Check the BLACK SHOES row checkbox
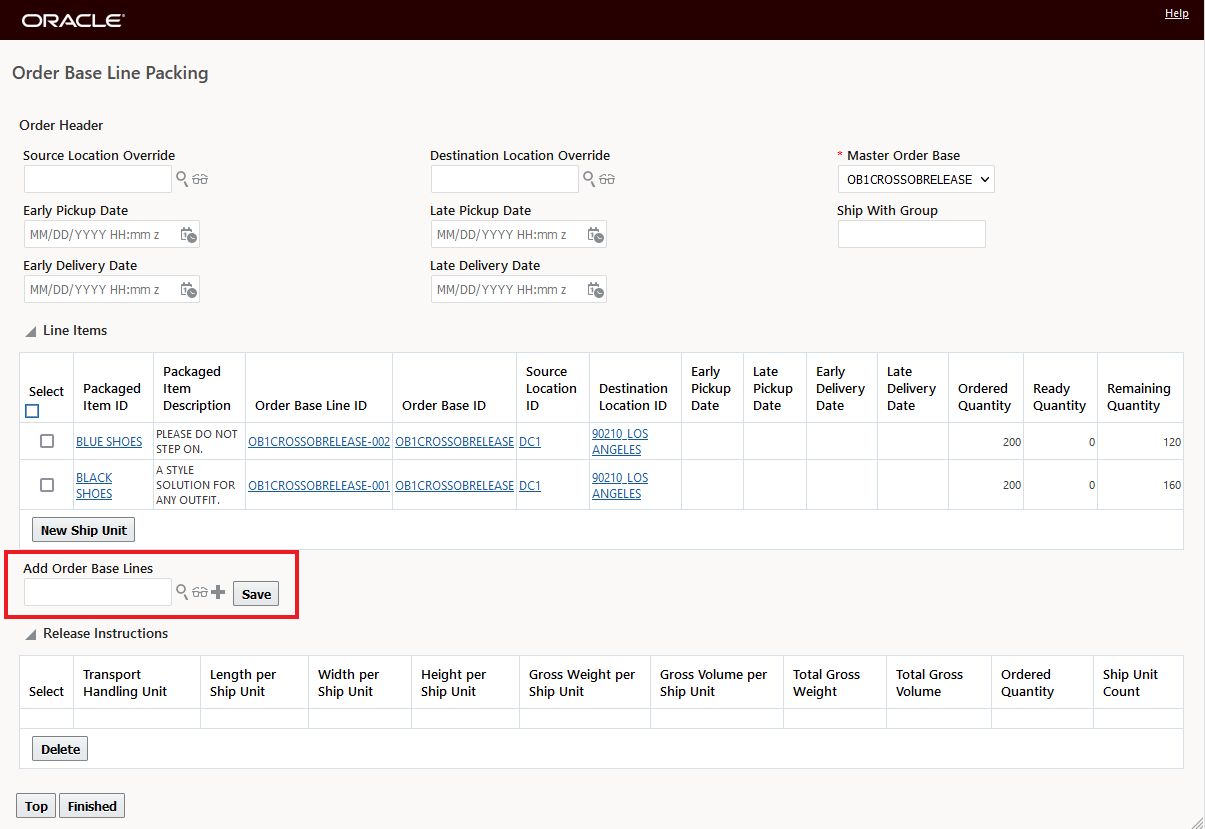The height and width of the screenshot is (829, 1205). pyautogui.click(x=47, y=485)
